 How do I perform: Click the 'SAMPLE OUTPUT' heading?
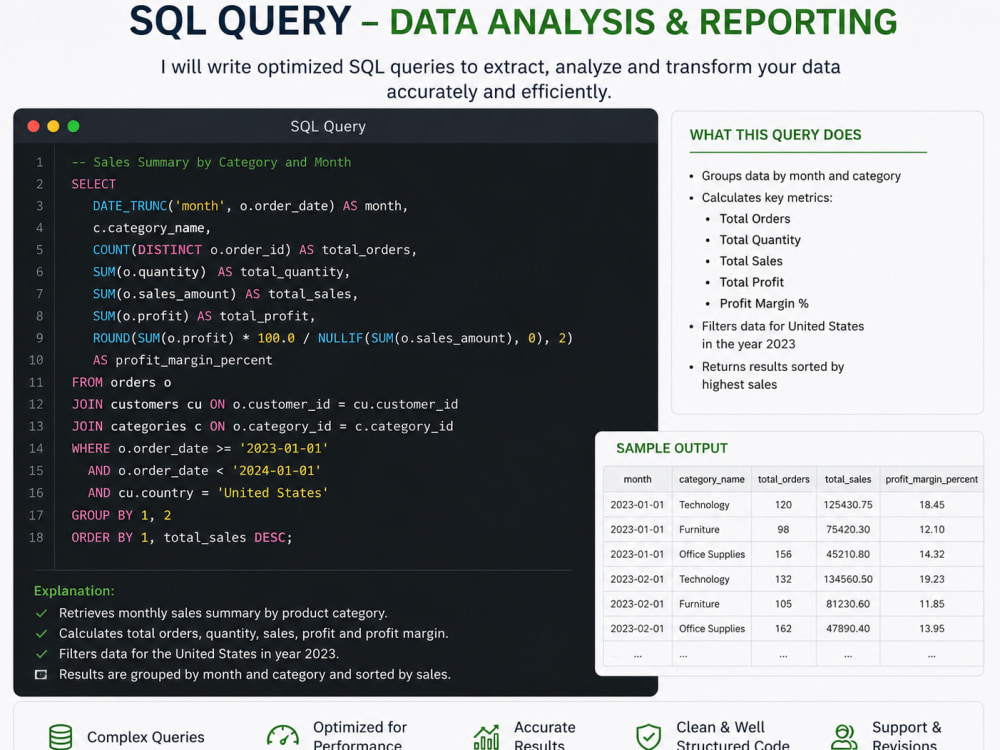672,448
